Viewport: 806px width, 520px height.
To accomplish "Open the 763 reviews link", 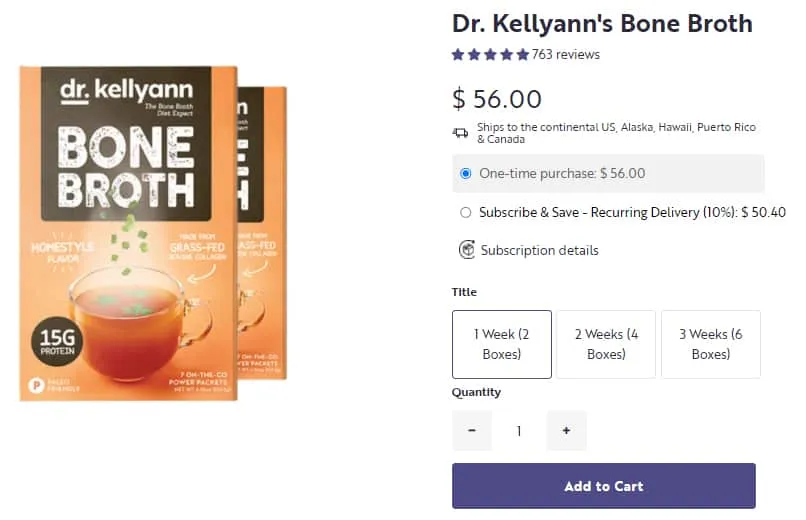I will pos(565,54).
